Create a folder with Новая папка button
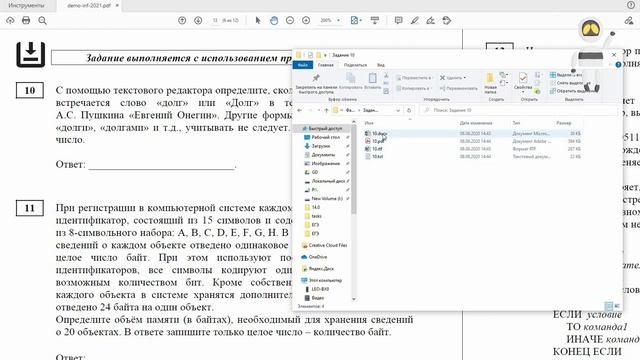This screenshot has height=360, width=640. click(x=490, y=83)
